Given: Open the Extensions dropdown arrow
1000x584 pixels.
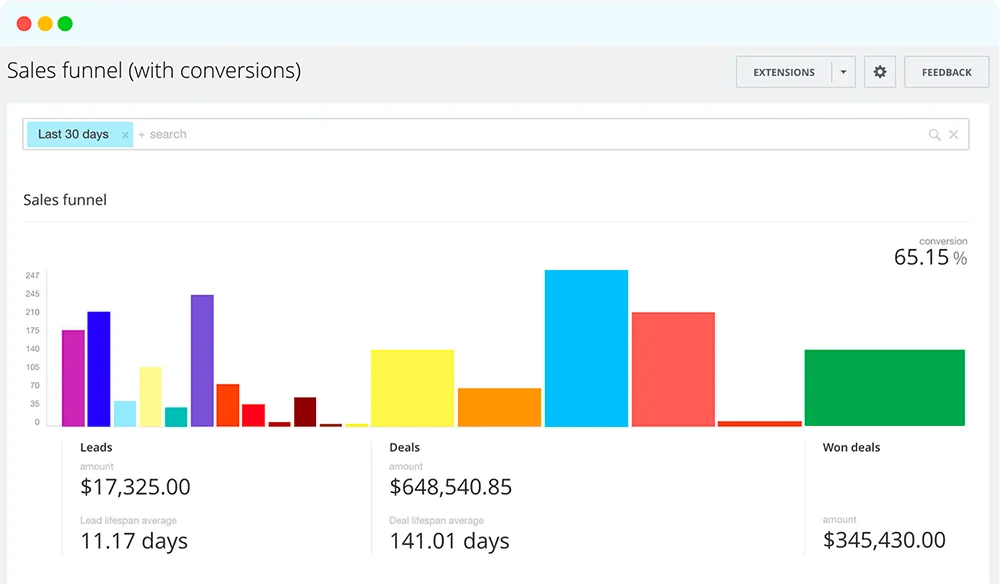Looking at the screenshot, I should click(x=843, y=71).
